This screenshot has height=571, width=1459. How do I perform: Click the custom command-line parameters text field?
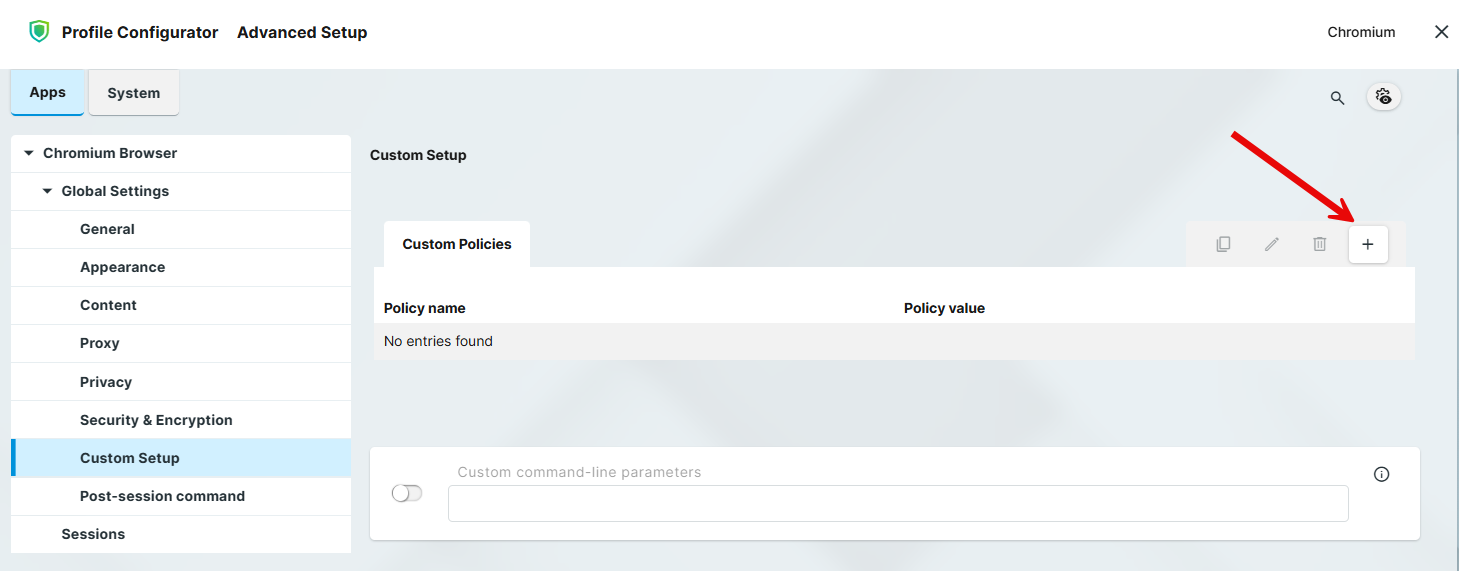pyautogui.click(x=897, y=504)
